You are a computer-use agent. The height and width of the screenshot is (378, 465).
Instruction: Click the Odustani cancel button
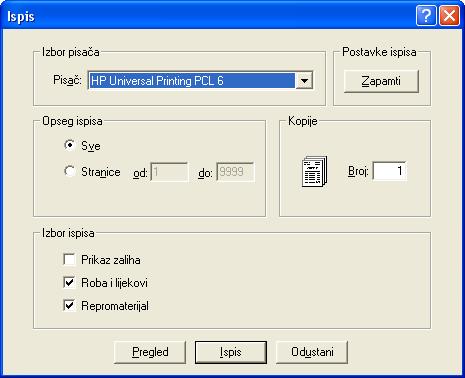tap(312, 352)
